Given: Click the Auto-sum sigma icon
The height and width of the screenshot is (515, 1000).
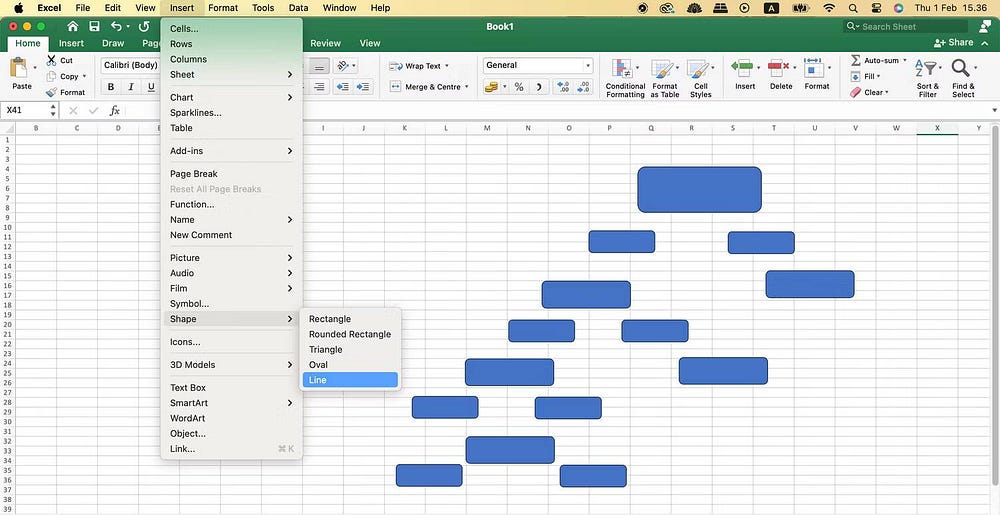Looking at the screenshot, I should 856,61.
